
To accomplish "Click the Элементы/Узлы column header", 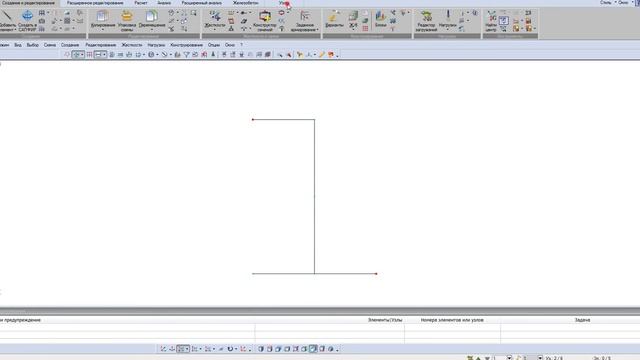I will tap(385, 320).
